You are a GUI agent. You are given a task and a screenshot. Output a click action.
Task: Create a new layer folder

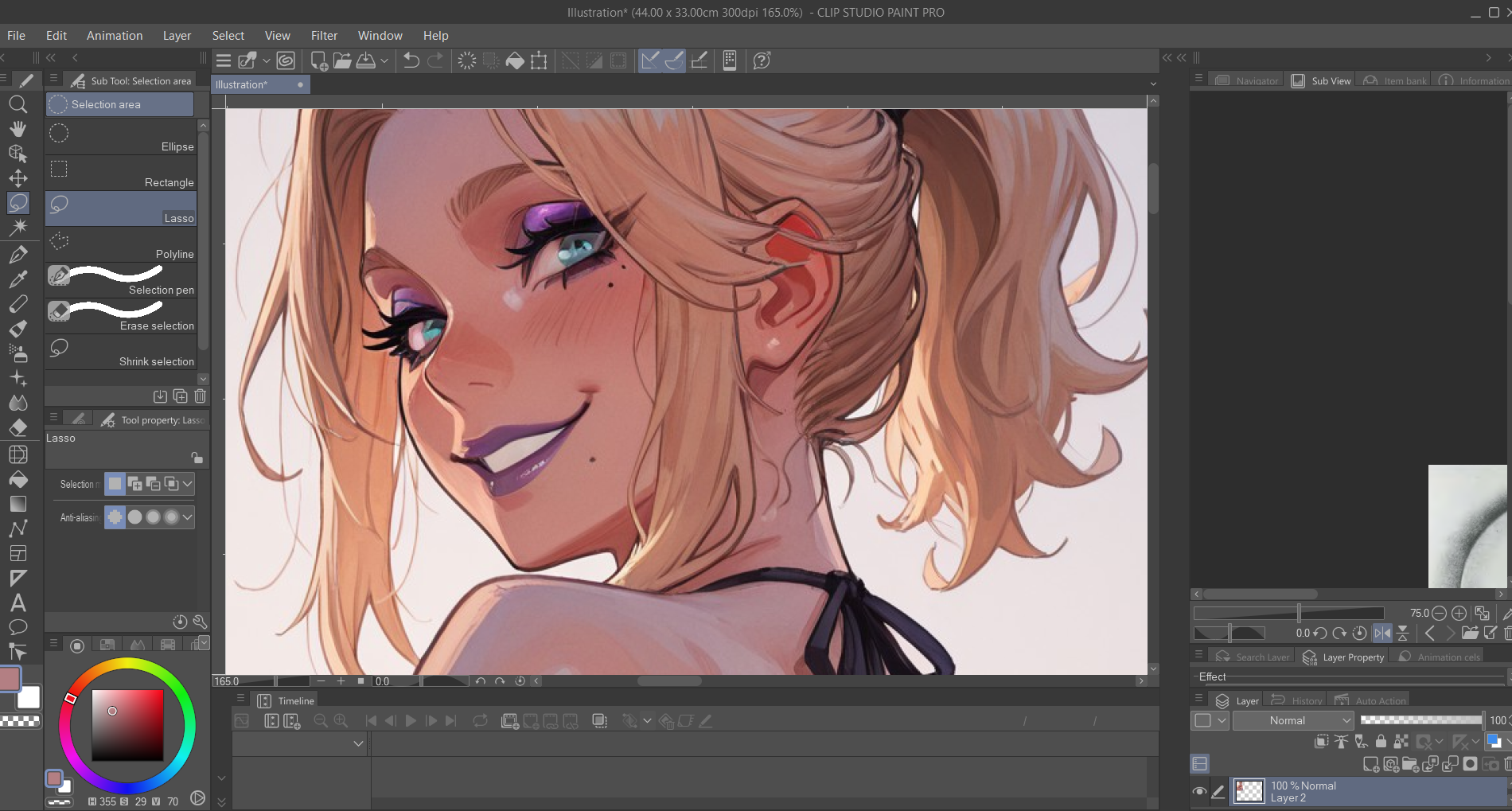tap(1410, 764)
